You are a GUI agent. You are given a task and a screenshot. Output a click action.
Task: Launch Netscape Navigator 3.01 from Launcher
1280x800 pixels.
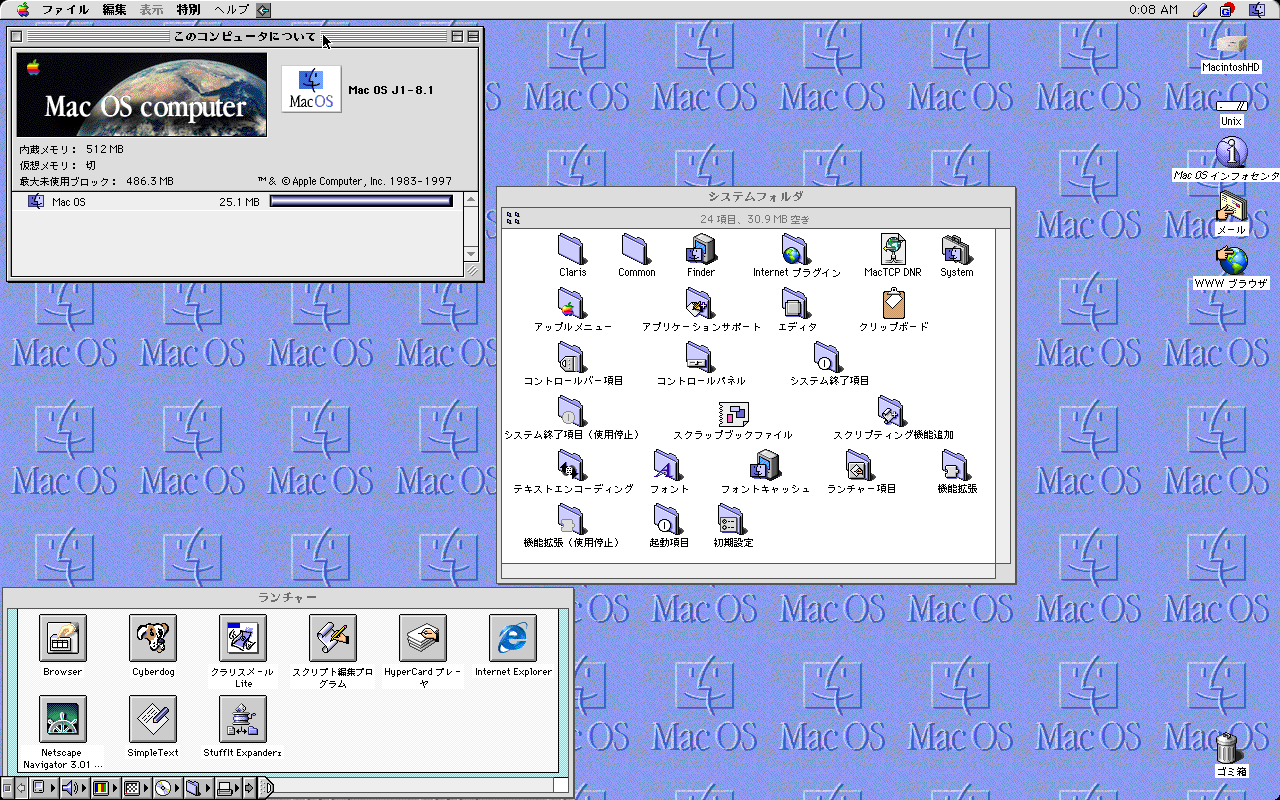[x=63, y=720]
